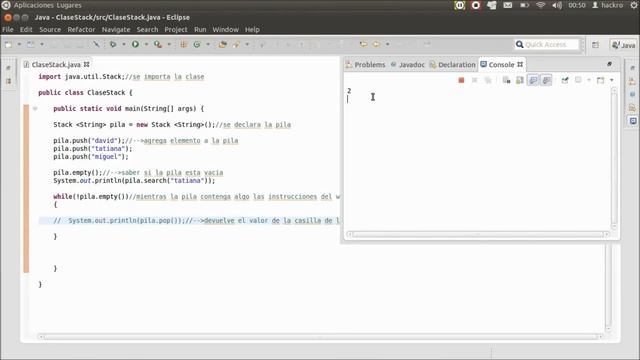Click the Run External Tools icon
Screen dimensions: 640x360
coord(158,44)
